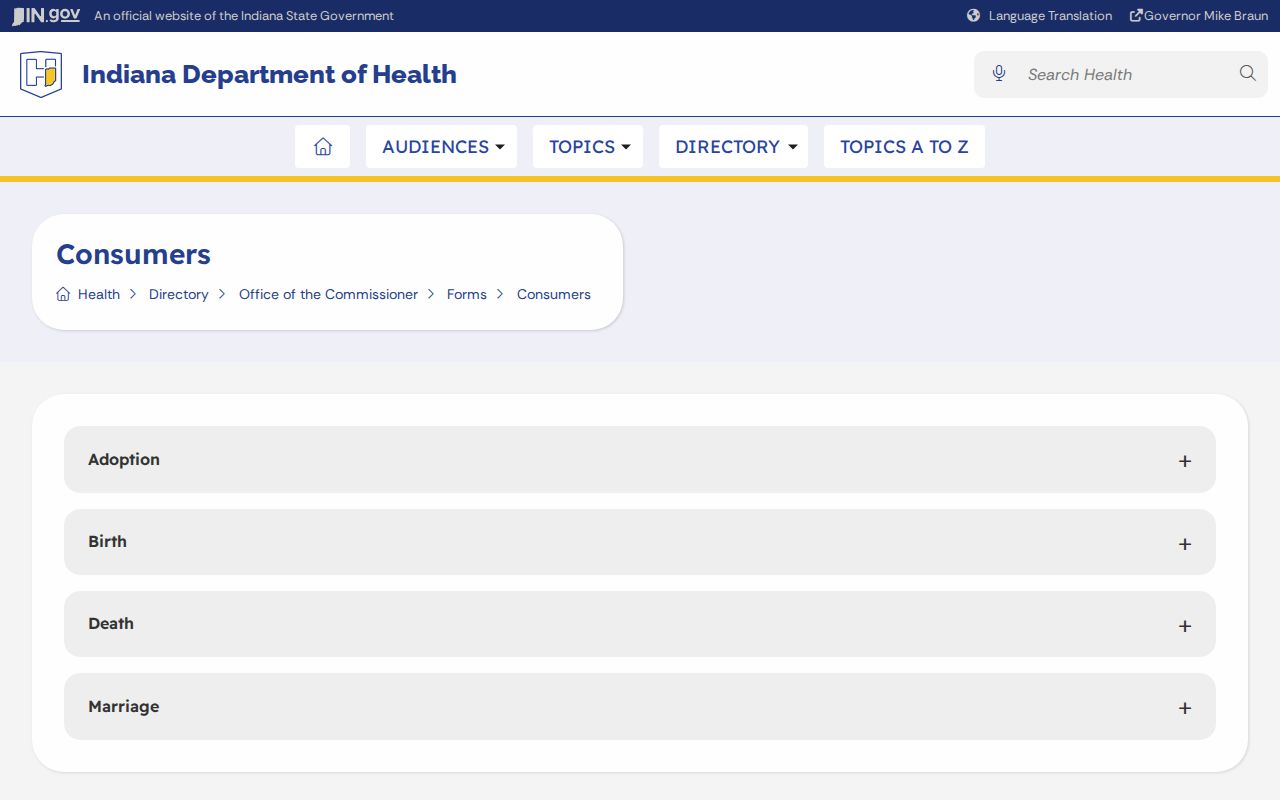Click the microphone voice search icon
The height and width of the screenshot is (800, 1280).
pos(999,74)
